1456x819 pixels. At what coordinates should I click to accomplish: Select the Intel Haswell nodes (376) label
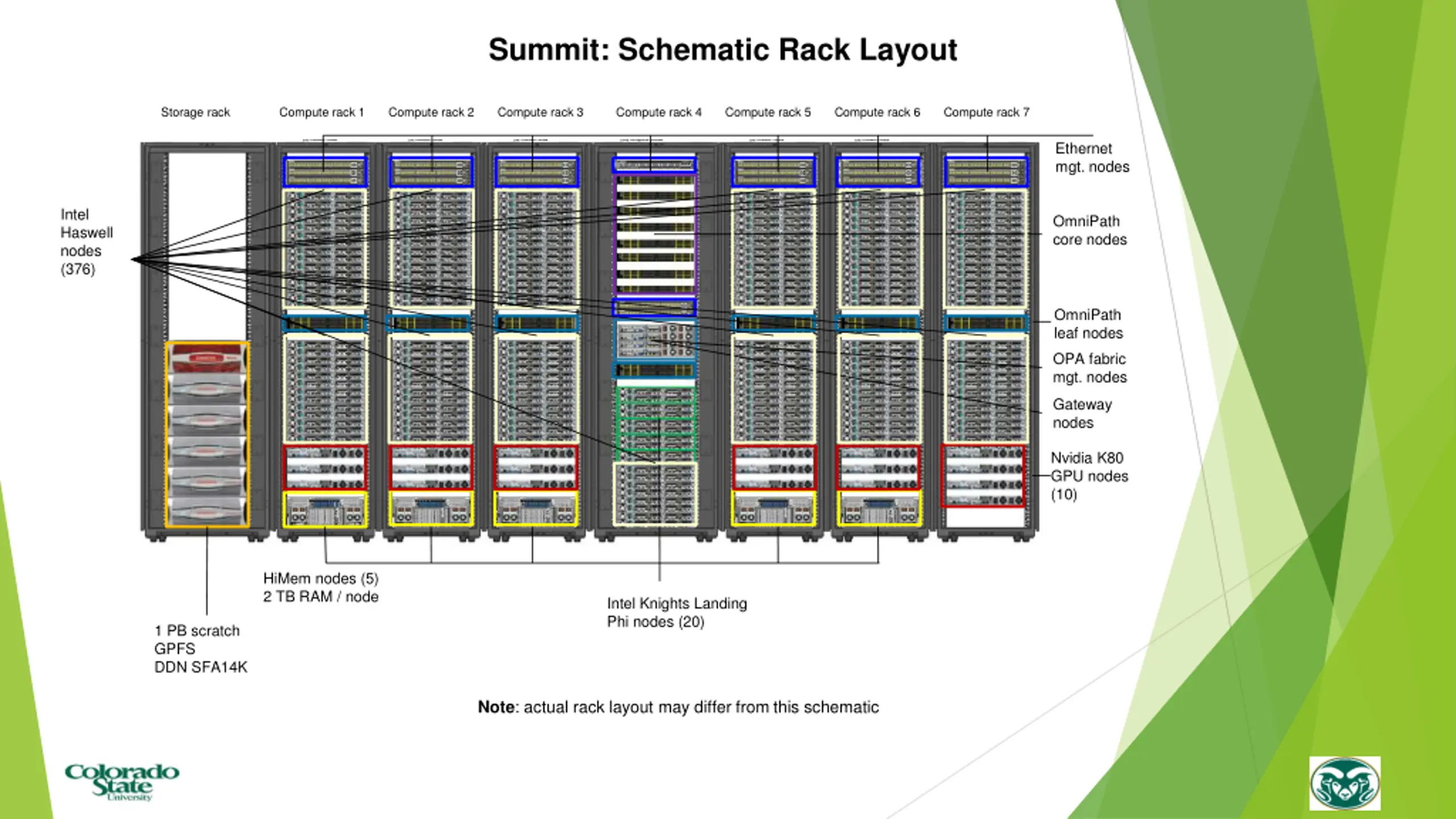pyautogui.click(x=86, y=242)
